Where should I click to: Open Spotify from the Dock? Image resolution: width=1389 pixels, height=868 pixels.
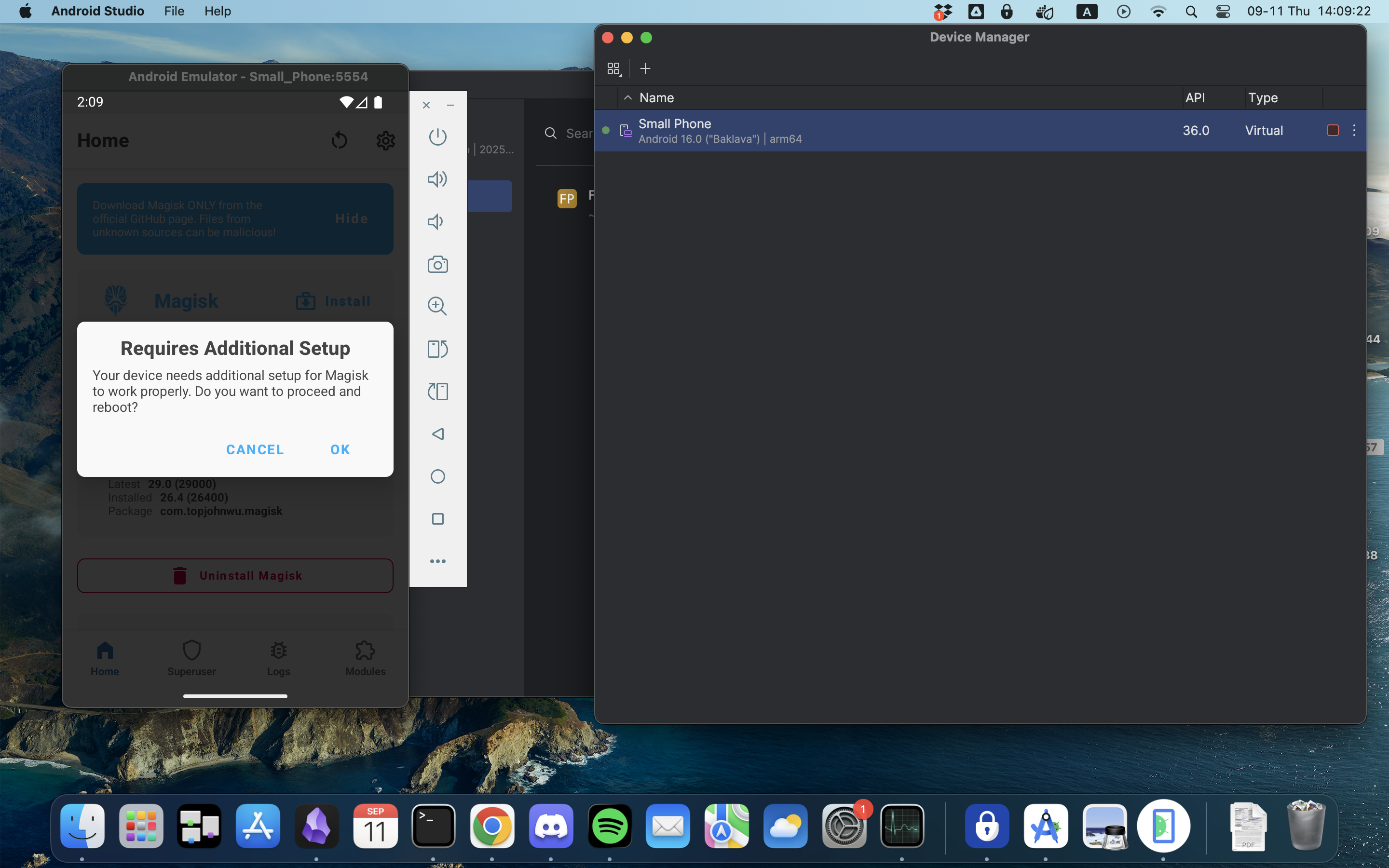click(610, 826)
